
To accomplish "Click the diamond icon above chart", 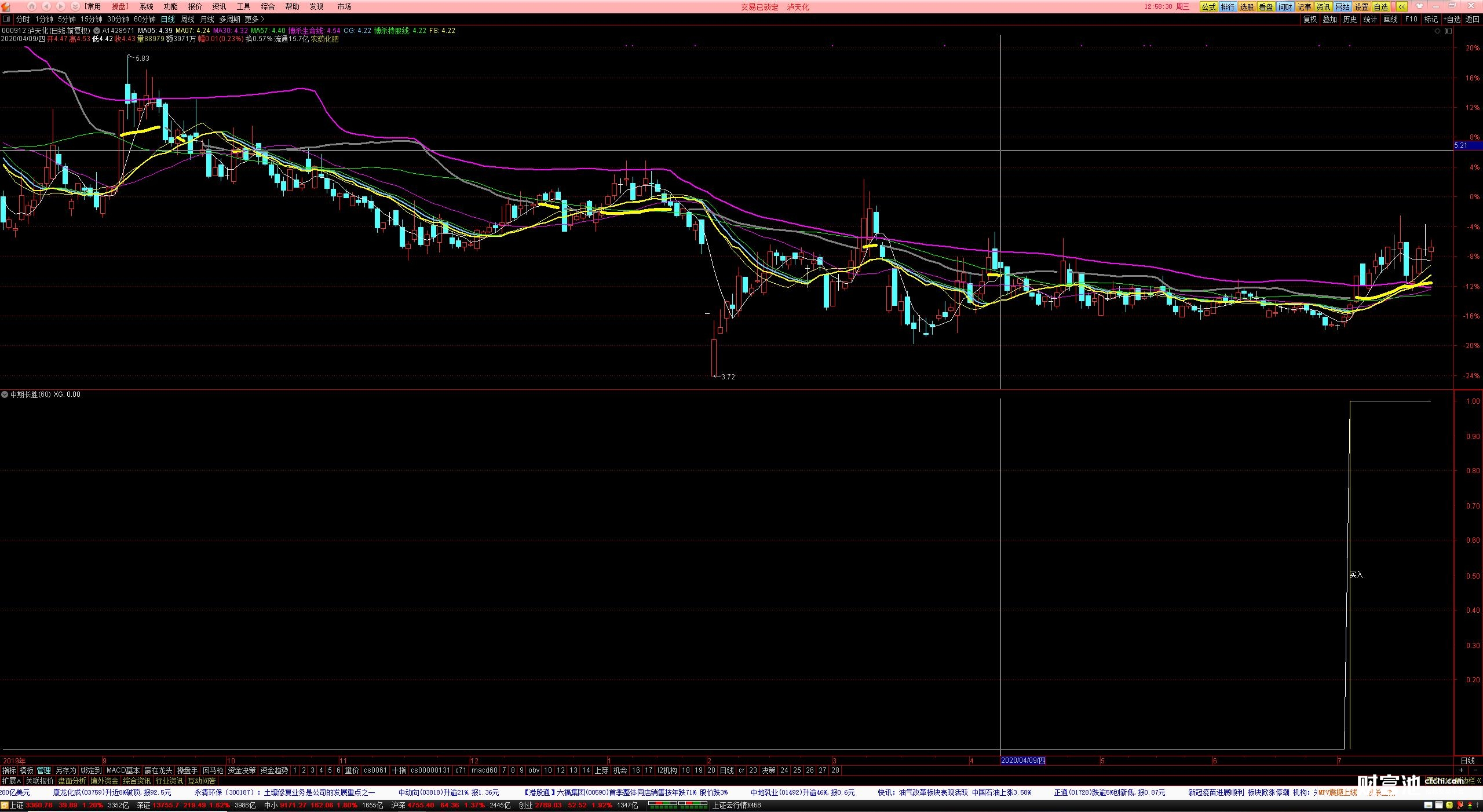I will click(1437, 31).
